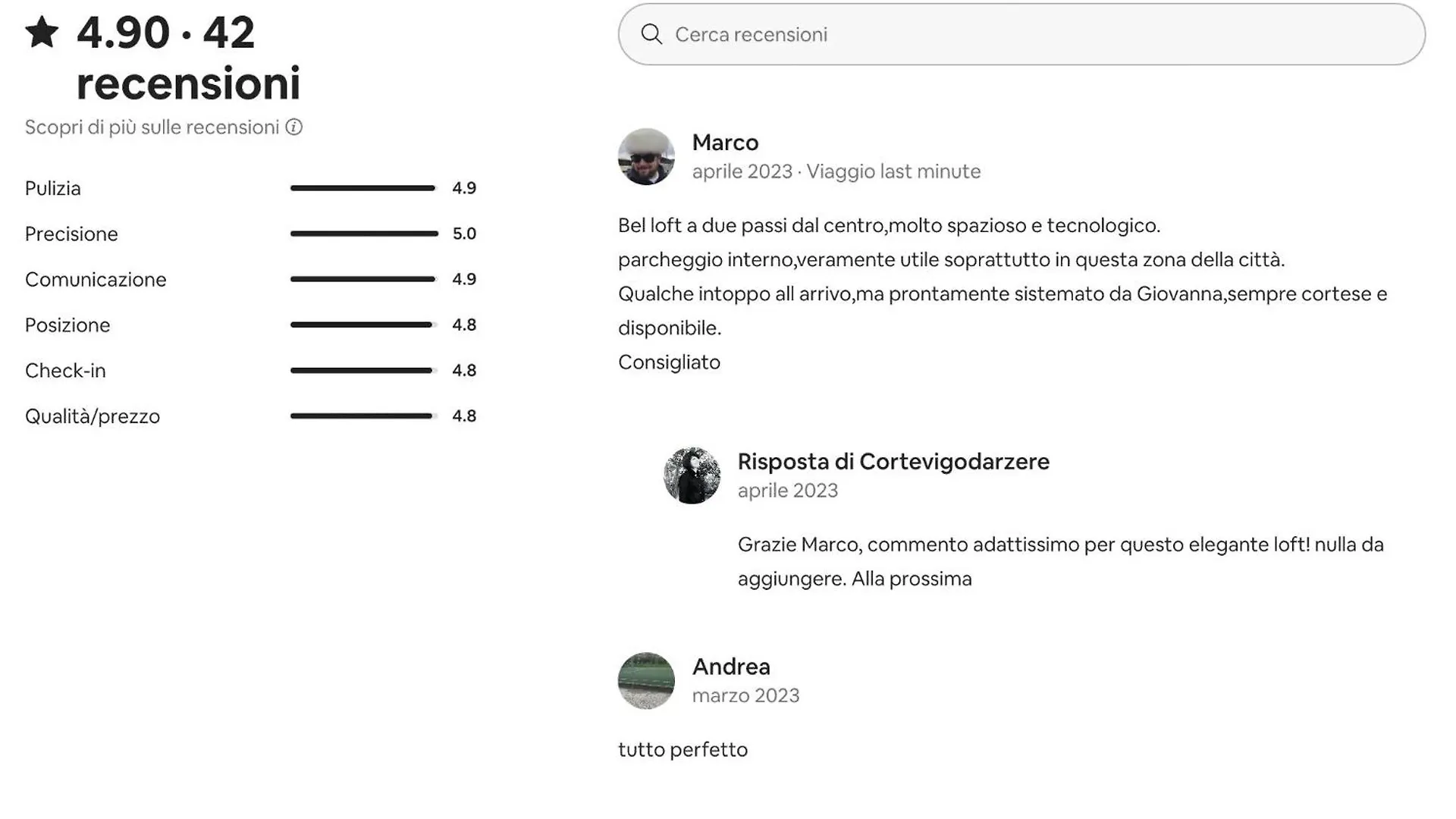Click the Comunicazione rating bar
Image resolution: width=1456 pixels, height=819 pixels.
tap(364, 279)
